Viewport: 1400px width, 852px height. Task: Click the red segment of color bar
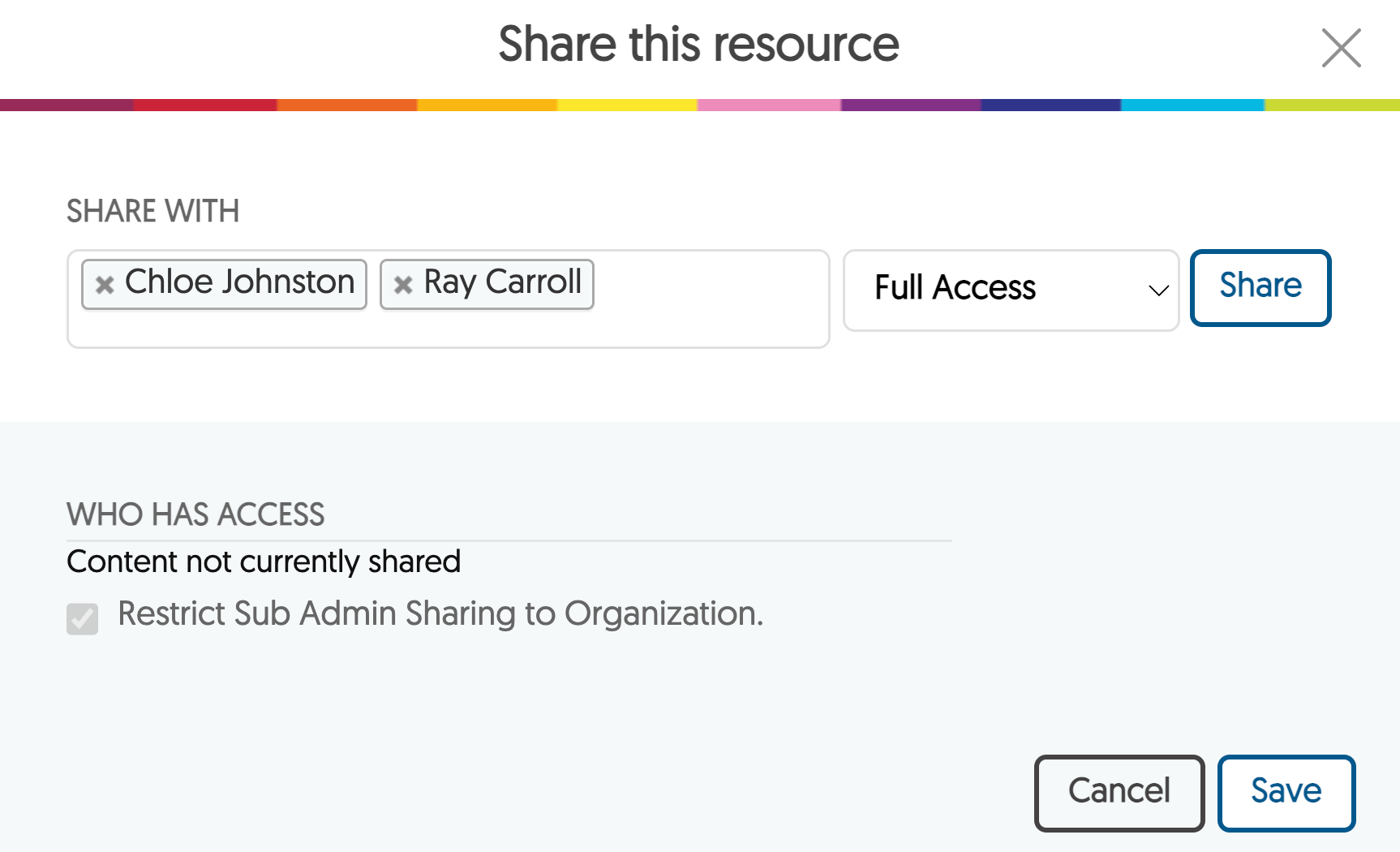[205, 105]
